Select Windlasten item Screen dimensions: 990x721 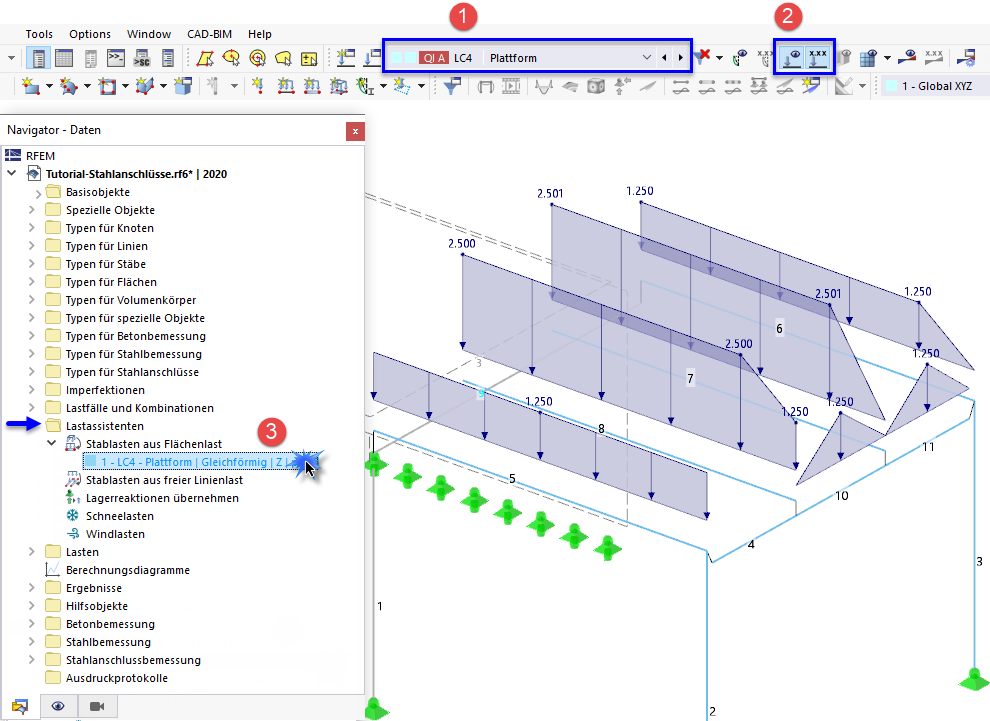coord(116,534)
